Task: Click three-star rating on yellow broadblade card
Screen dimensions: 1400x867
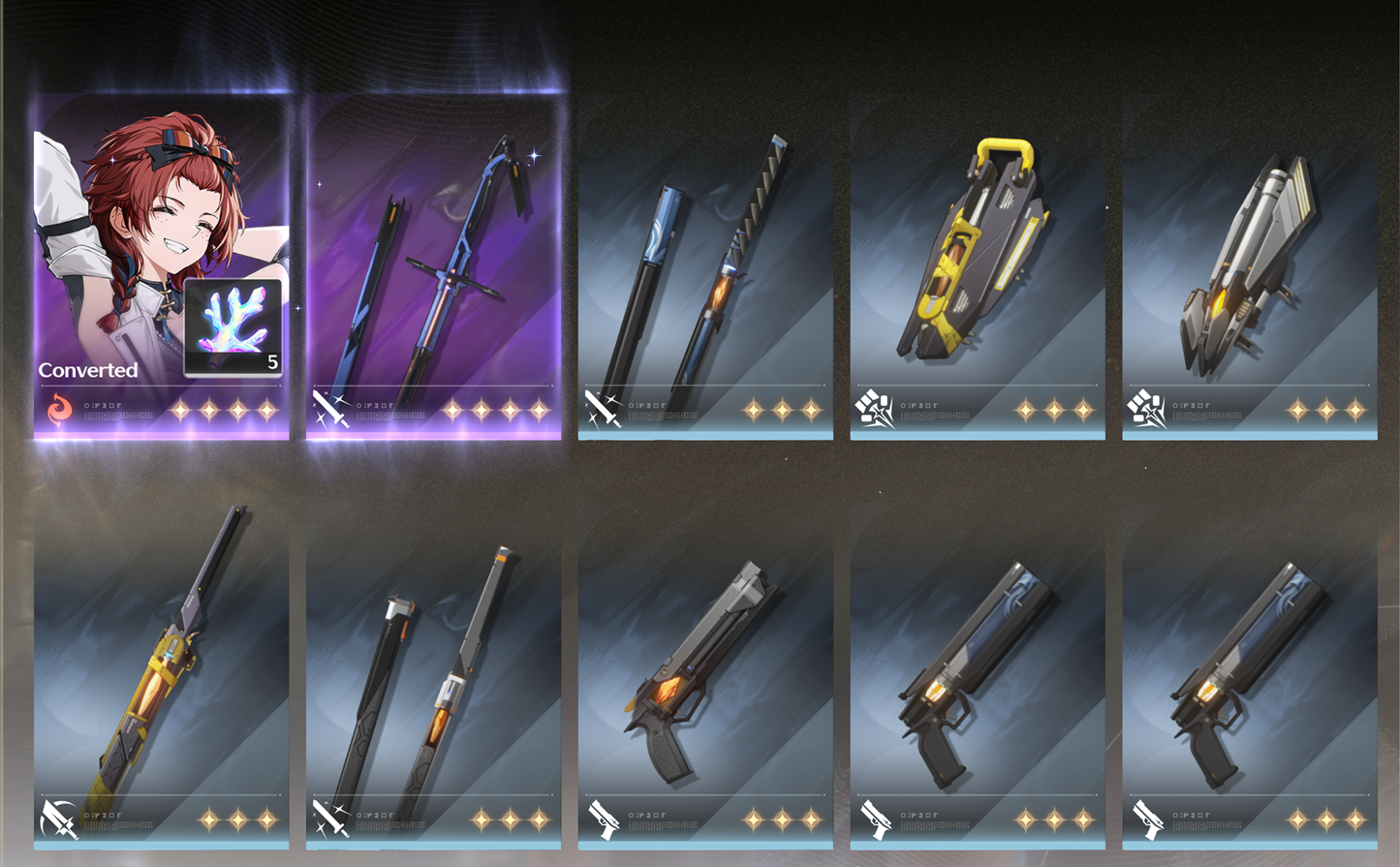Action: [x=238, y=821]
